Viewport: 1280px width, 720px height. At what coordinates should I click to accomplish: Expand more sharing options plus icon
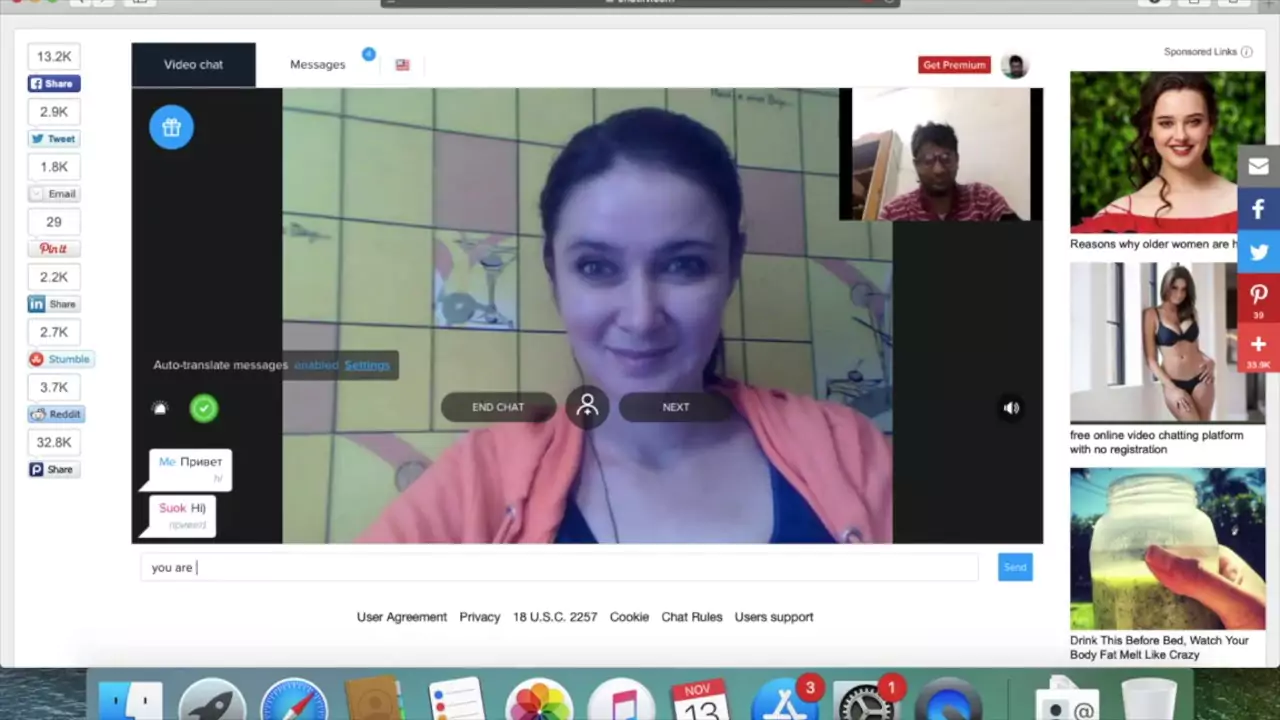click(1258, 347)
